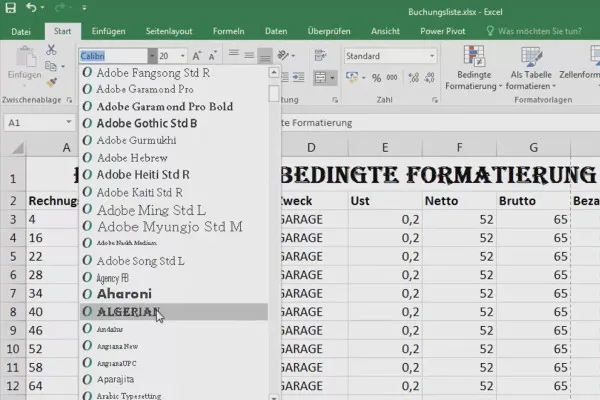Open the Seitenlayout ribbon tab
This screenshot has height=400, width=600.
(169, 31)
